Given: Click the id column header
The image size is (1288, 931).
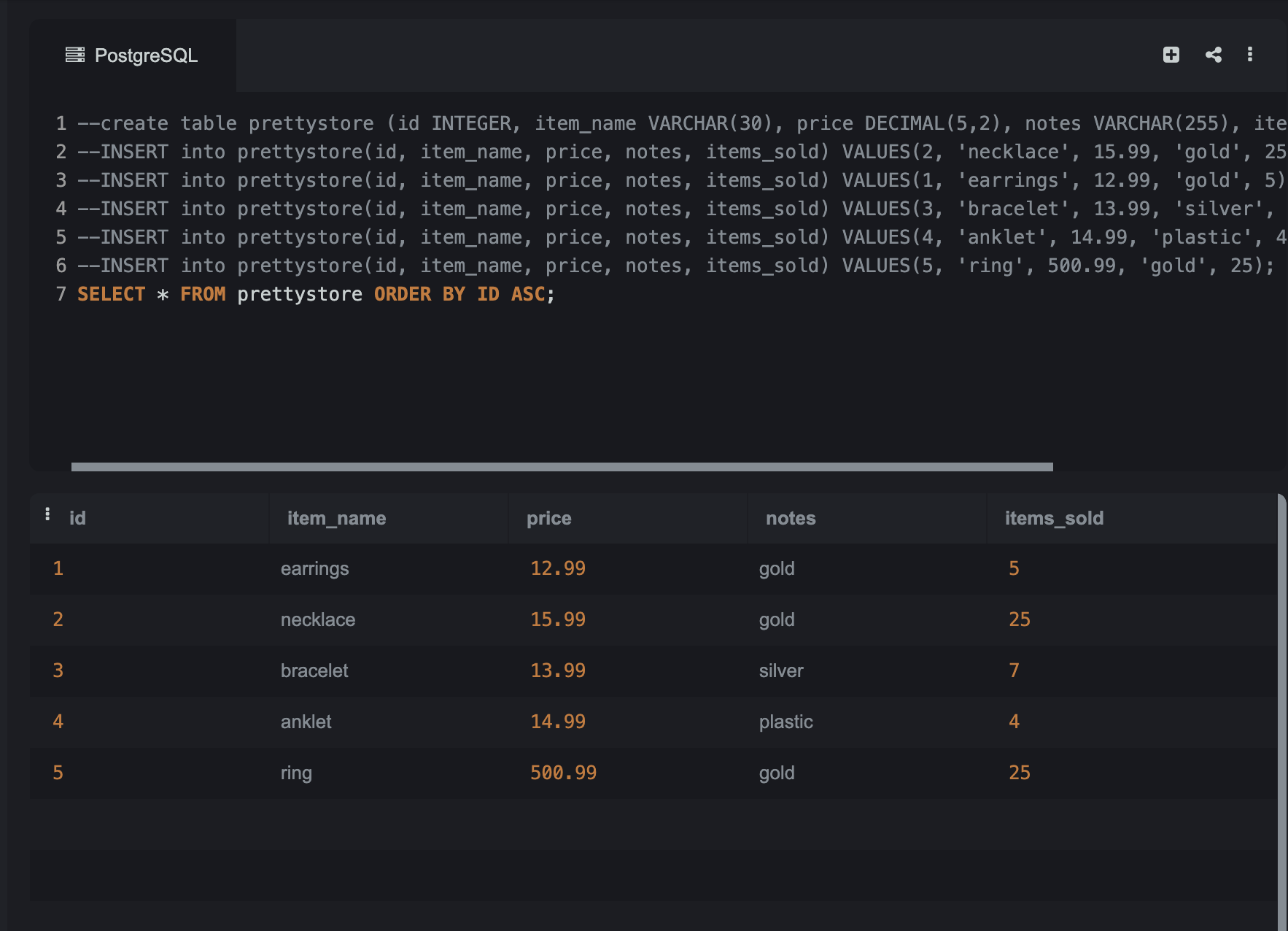Looking at the screenshot, I should tap(77, 518).
